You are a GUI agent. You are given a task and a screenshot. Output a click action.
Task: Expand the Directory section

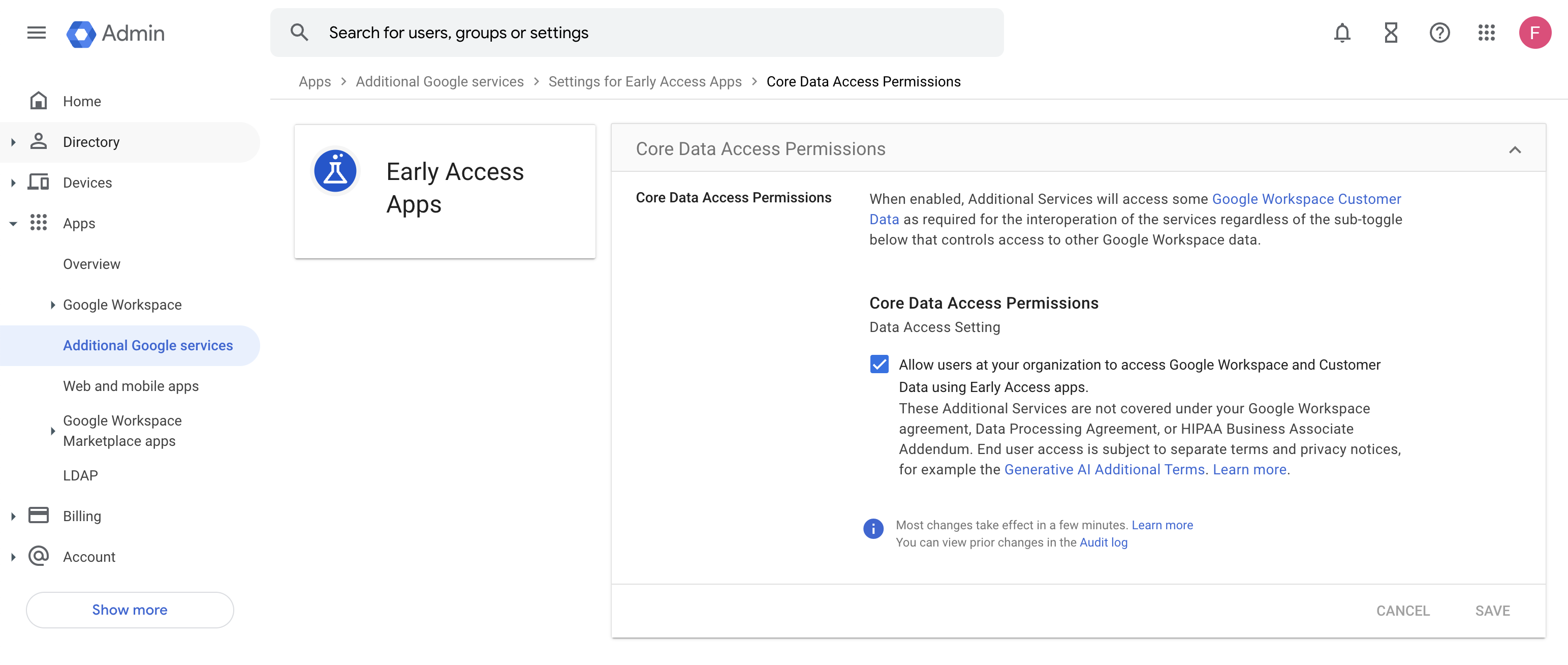pyautogui.click(x=13, y=141)
